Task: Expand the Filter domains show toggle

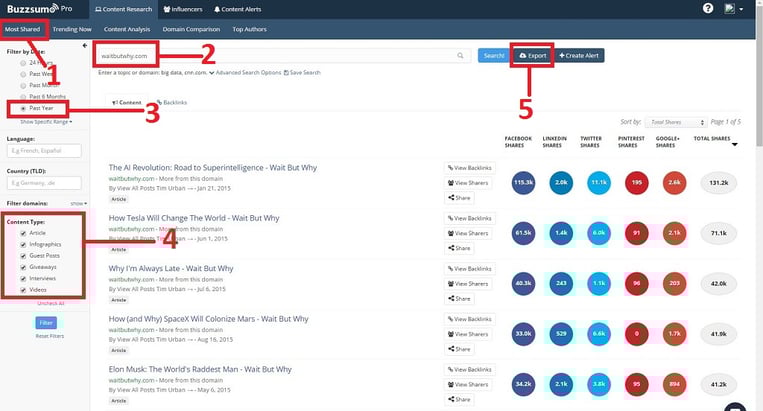Action: 78,203
